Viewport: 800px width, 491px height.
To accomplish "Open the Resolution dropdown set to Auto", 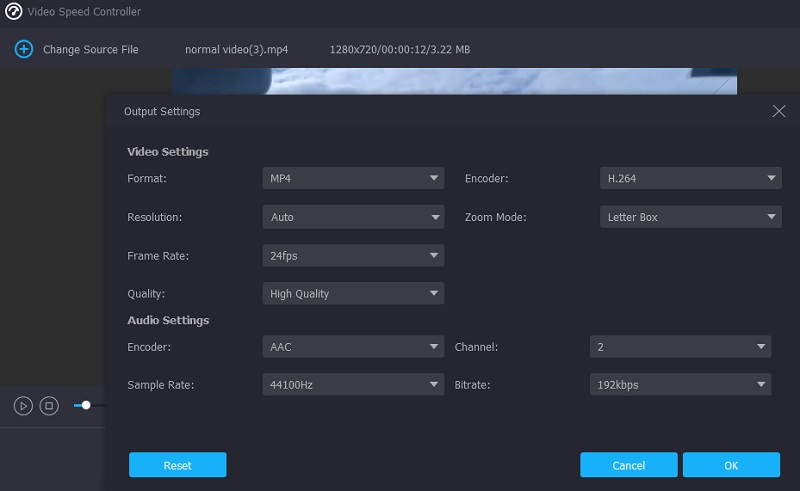I will tap(353, 217).
